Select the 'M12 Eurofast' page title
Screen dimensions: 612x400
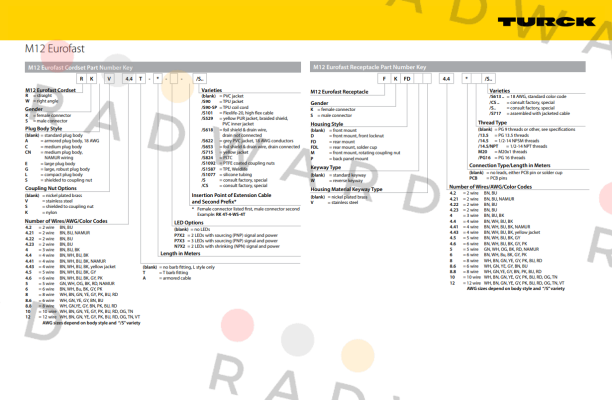(54, 49)
